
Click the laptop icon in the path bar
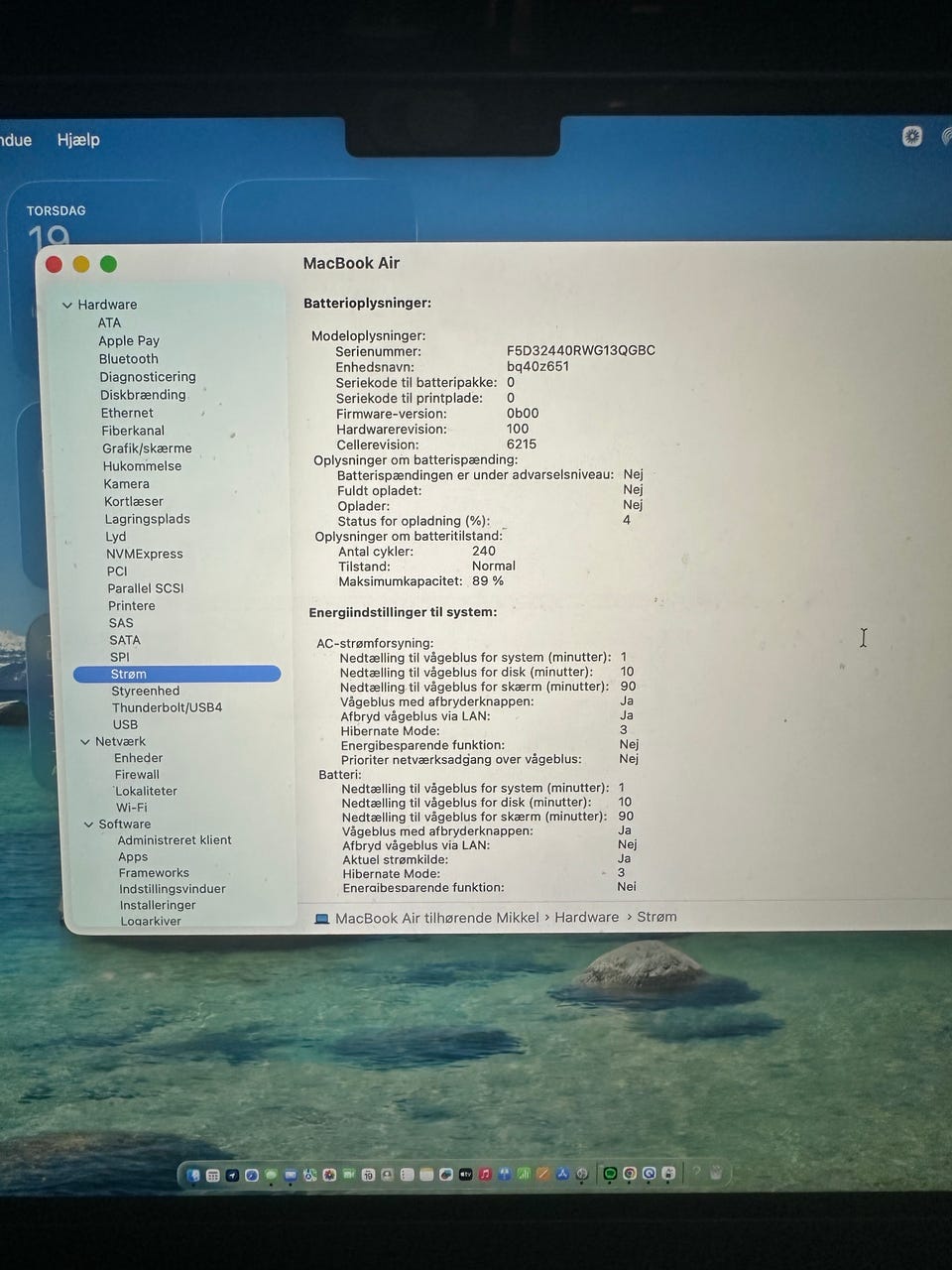[321, 919]
